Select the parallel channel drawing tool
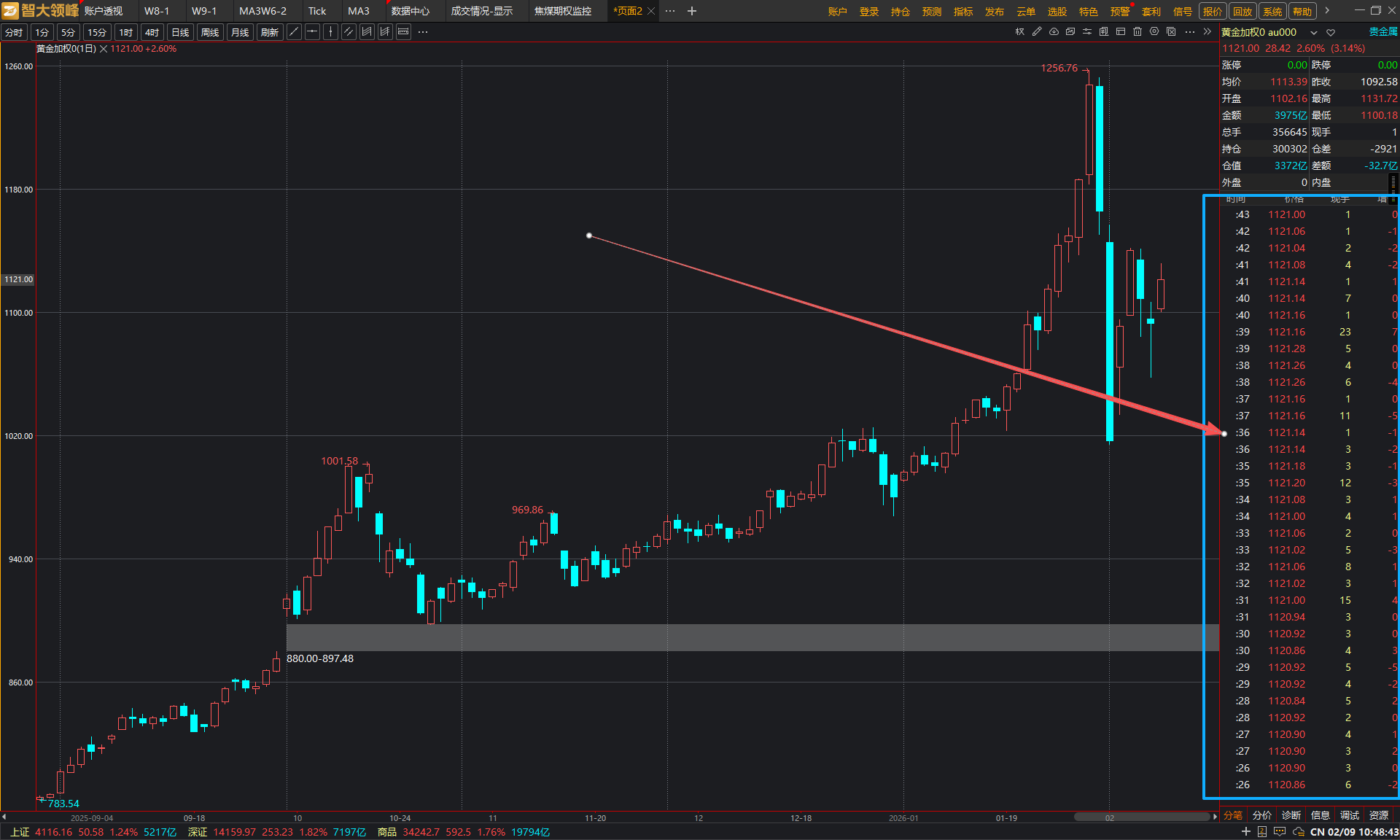This screenshot has width=1400, height=840. pos(349,32)
